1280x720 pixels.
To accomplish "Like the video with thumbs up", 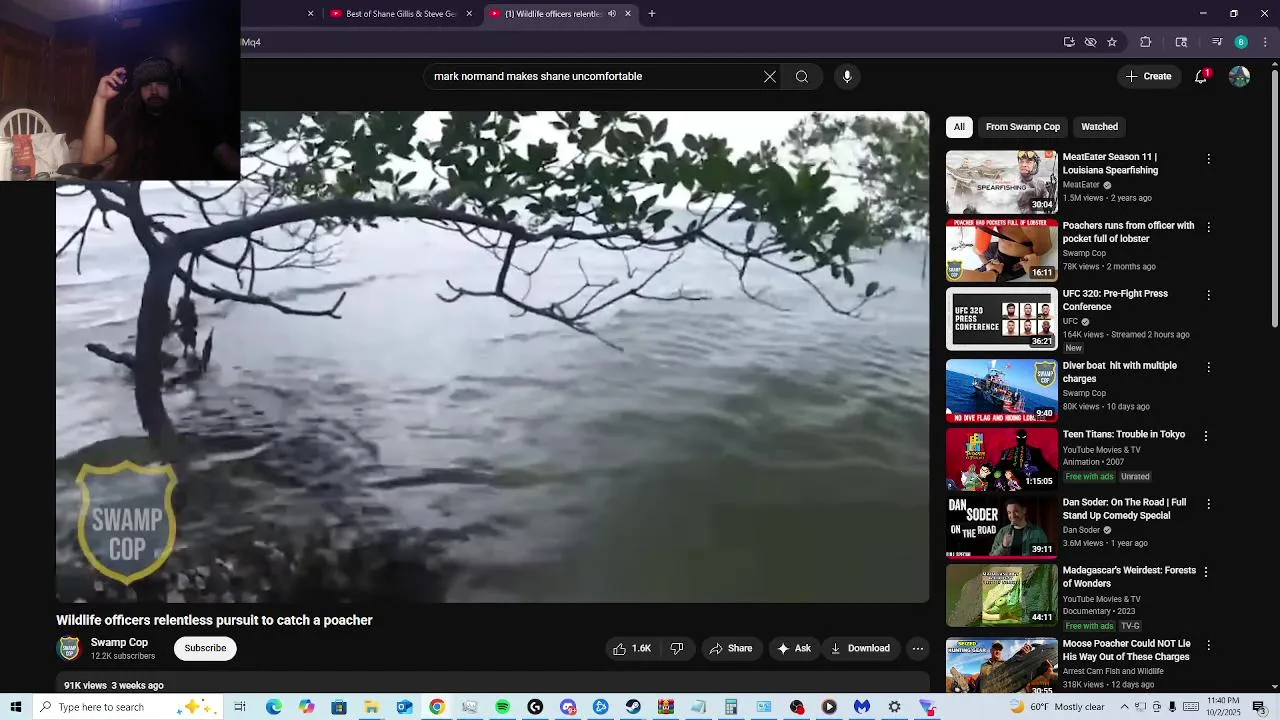I will [x=632, y=648].
